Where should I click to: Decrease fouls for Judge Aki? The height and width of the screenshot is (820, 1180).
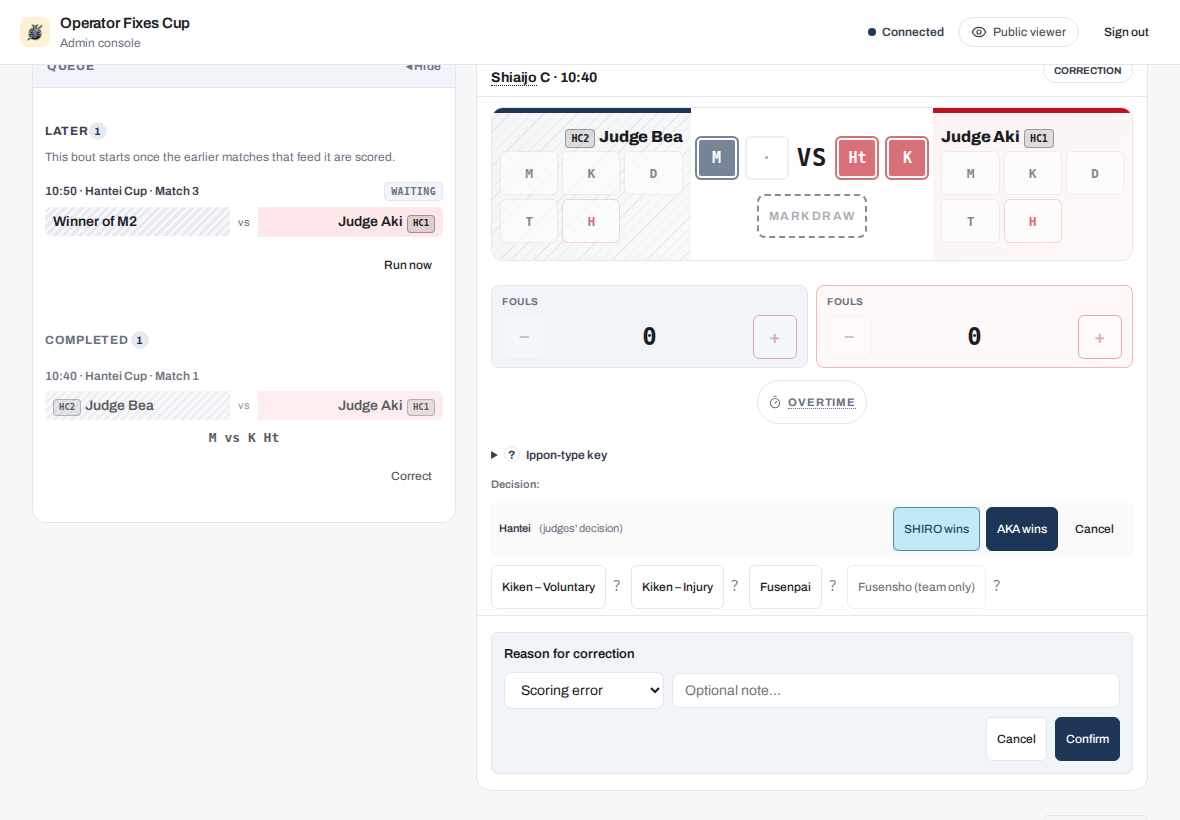(x=849, y=337)
